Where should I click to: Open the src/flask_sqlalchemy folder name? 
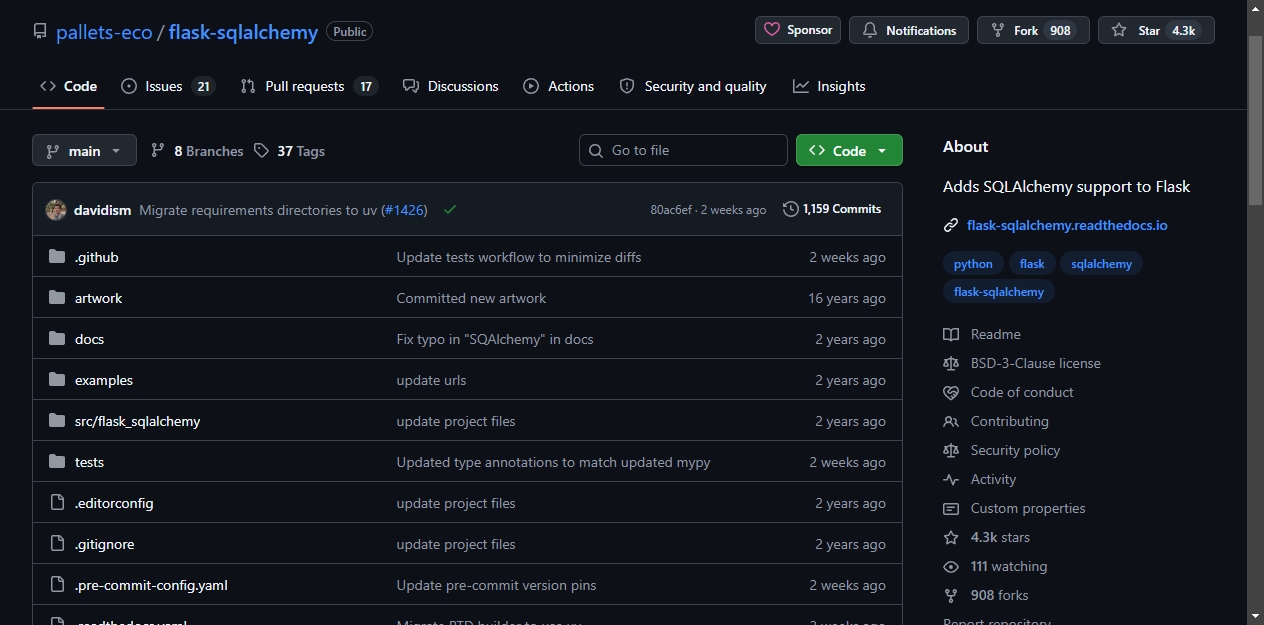point(137,421)
